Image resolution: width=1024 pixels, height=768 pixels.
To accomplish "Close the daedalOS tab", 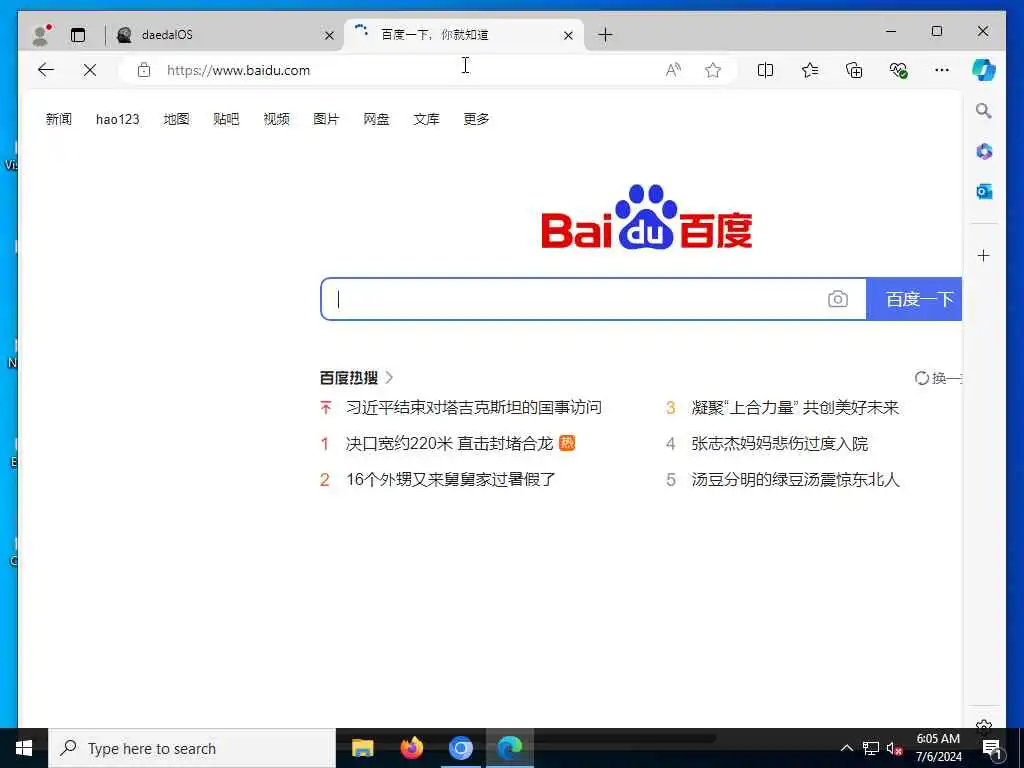I will pos(329,35).
